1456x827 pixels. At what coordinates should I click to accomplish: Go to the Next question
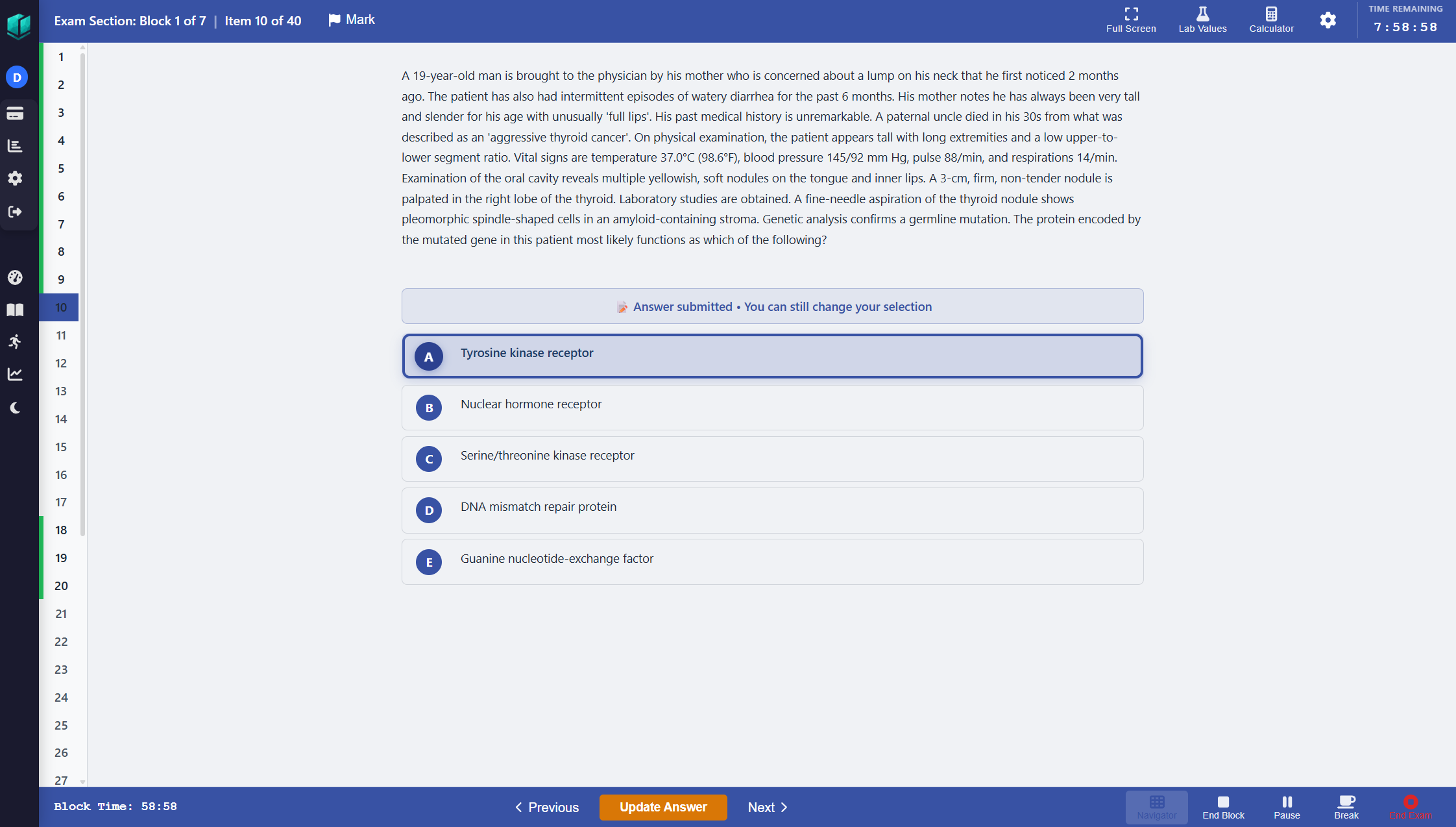768,808
